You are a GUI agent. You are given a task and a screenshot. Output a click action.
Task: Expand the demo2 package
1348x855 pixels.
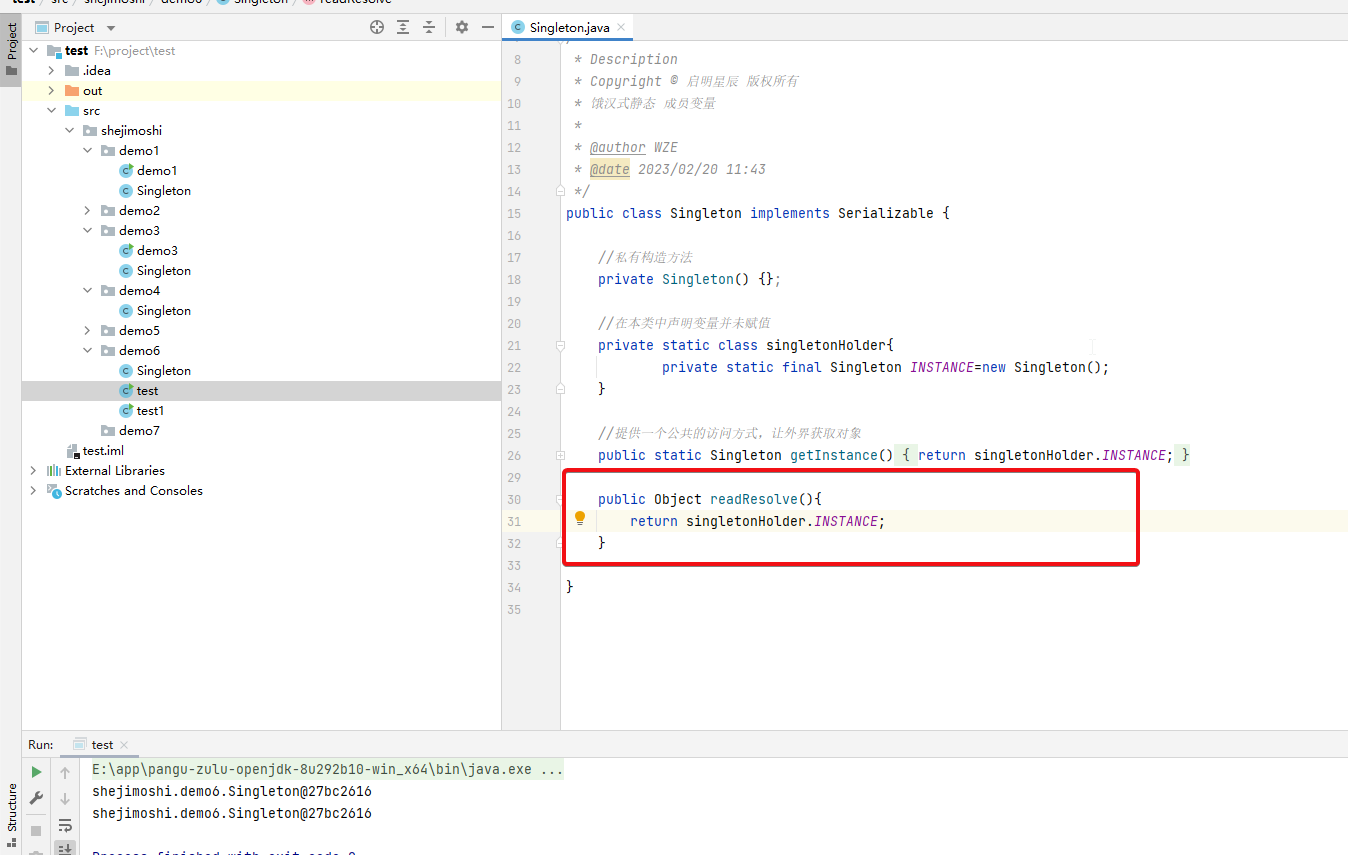87,211
